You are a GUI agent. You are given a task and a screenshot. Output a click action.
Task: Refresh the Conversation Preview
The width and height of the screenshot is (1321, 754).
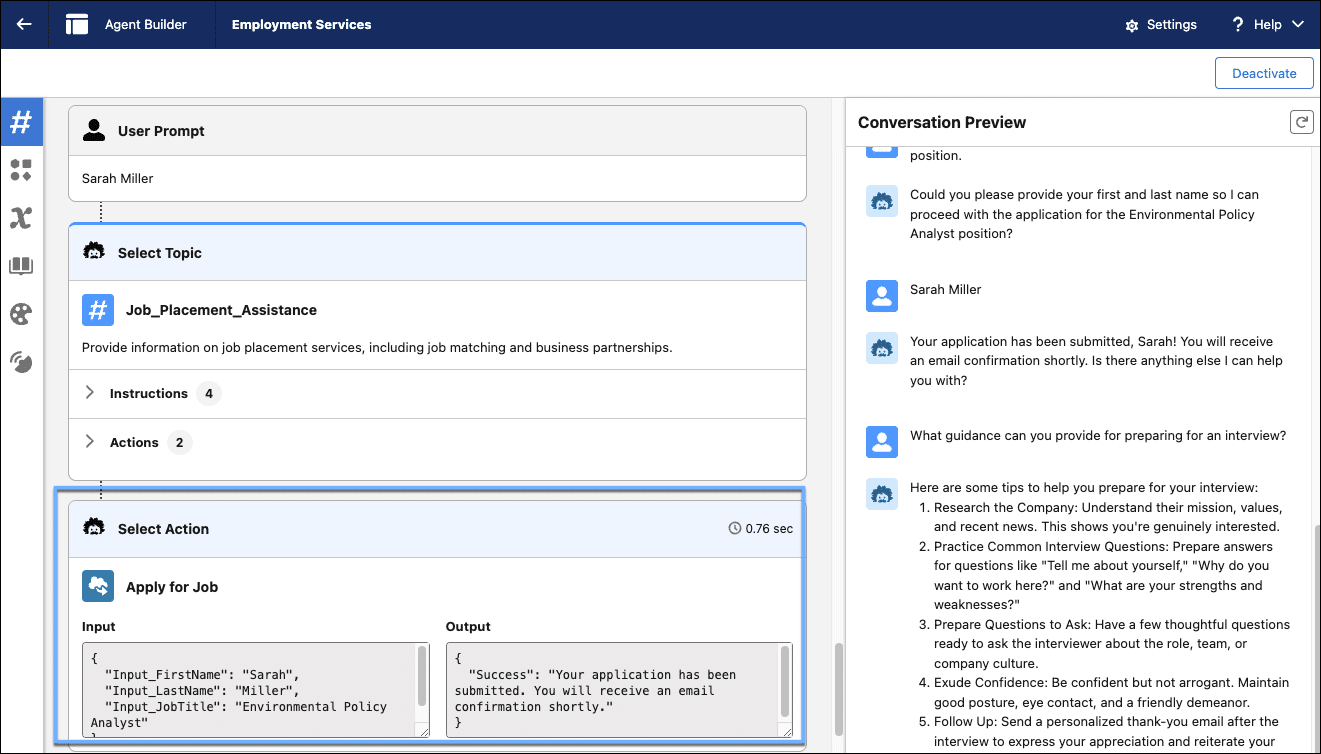pos(1301,122)
